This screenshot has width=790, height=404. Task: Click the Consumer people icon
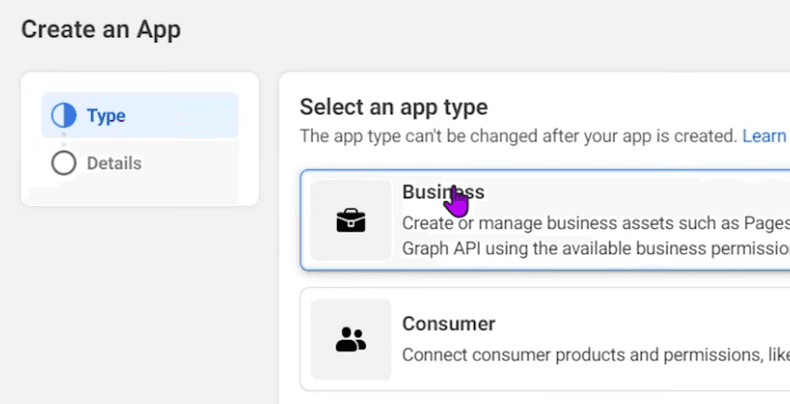pos(351,339)
